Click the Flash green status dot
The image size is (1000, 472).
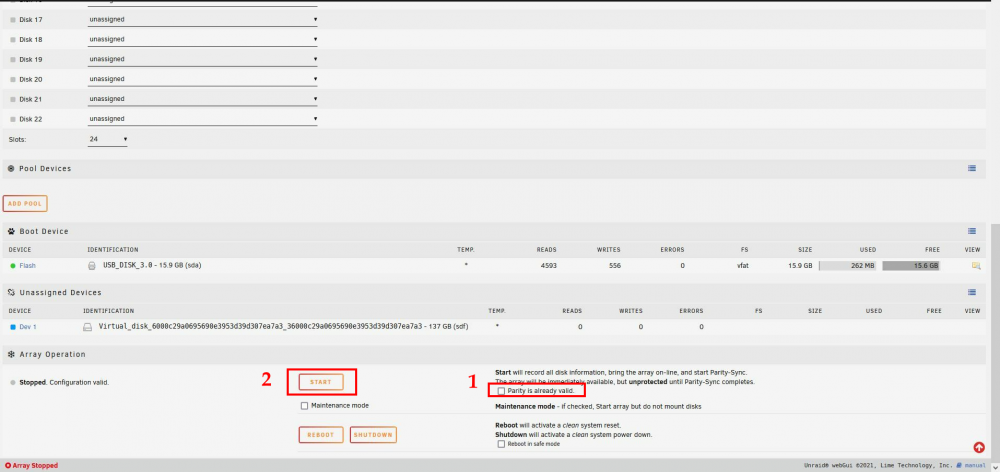click(13, 265)
